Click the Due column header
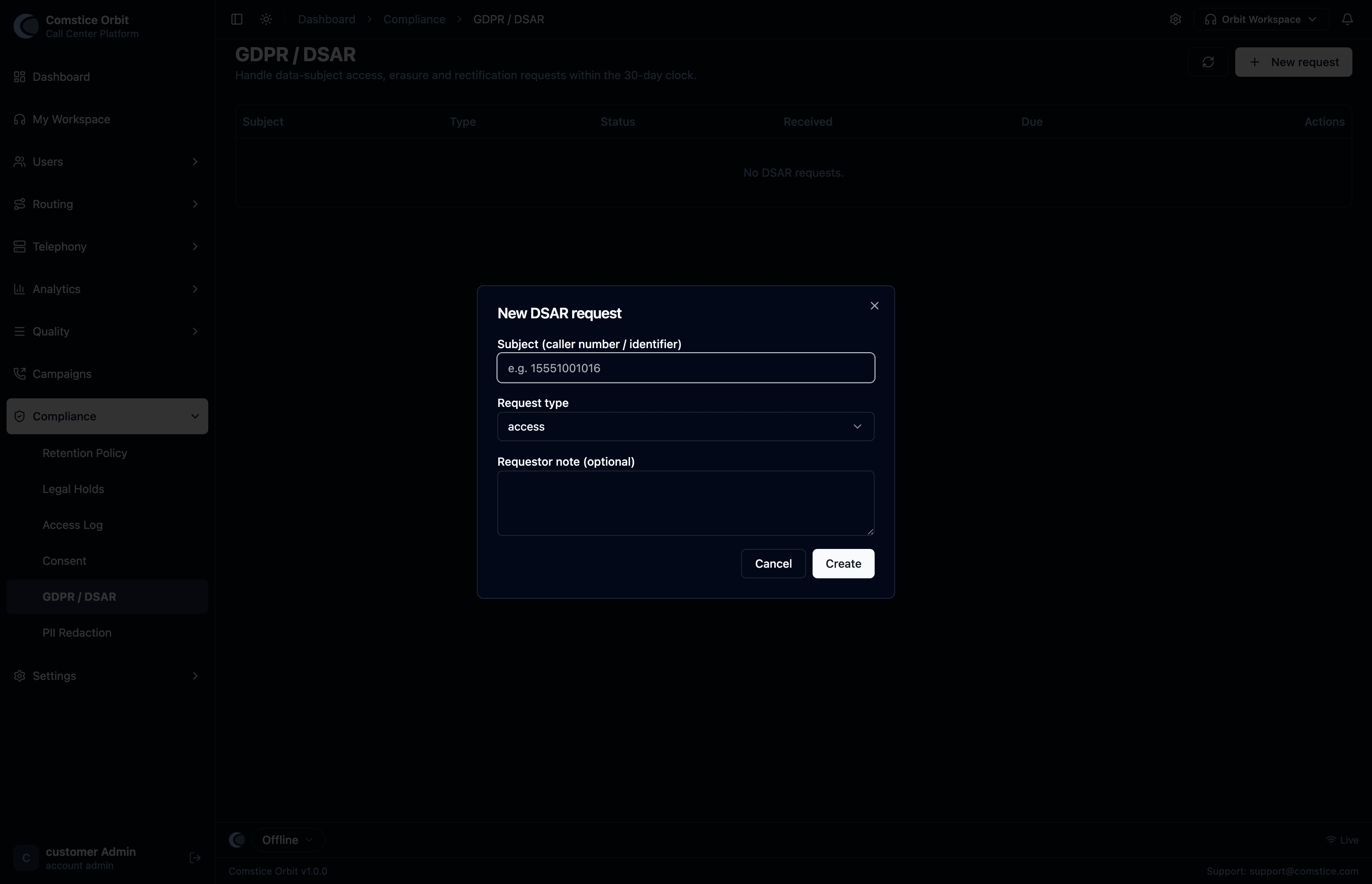 (1031, 122)
